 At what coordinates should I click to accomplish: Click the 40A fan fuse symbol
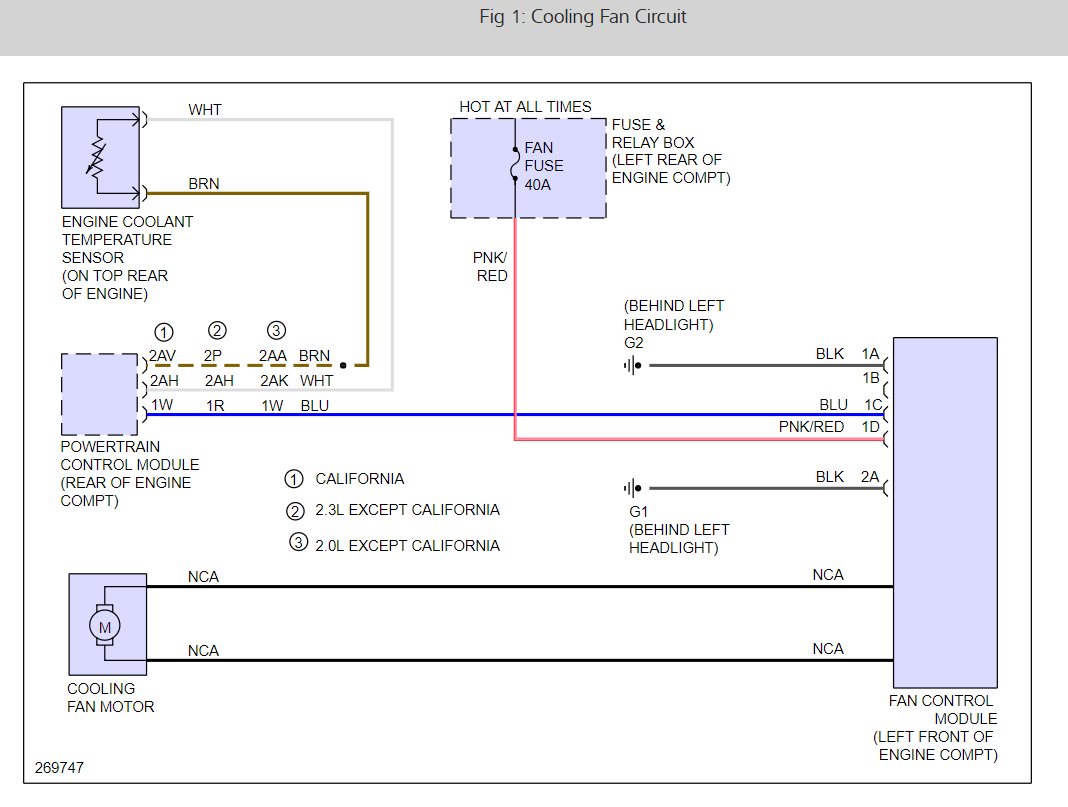[514, 165]
